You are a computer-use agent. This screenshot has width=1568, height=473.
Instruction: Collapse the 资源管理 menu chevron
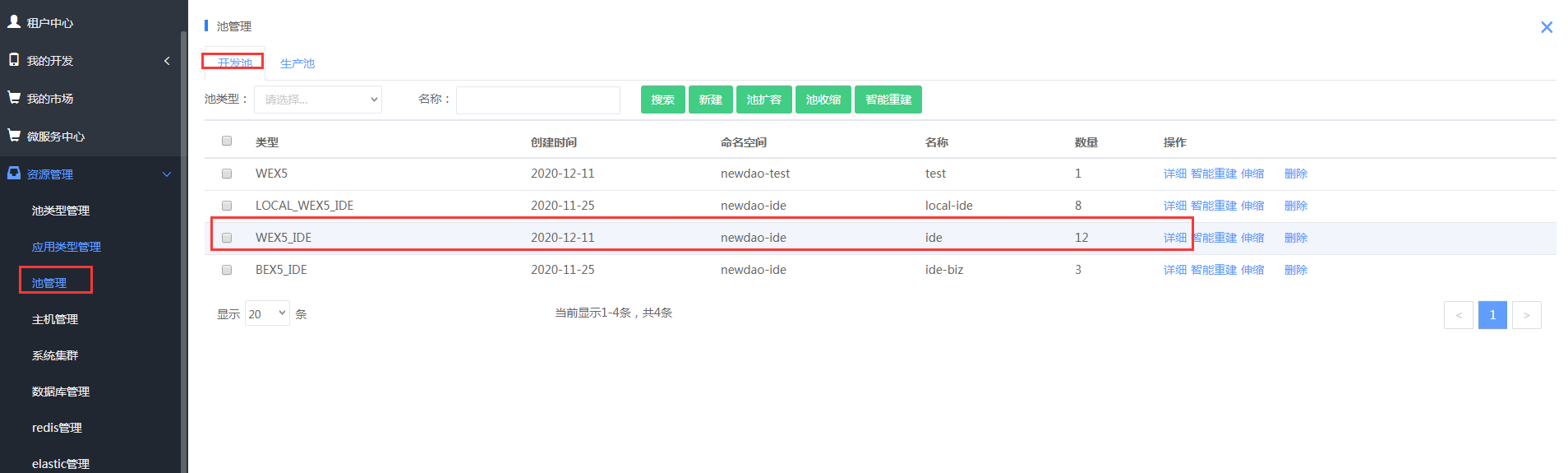[167, 174]
